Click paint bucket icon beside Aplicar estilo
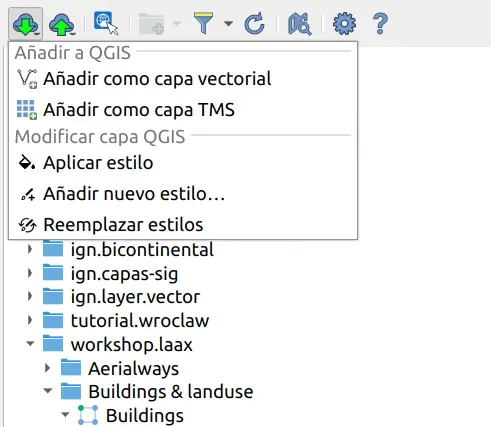The width and height of the screenshot is (491, 427). coord(27,162)
